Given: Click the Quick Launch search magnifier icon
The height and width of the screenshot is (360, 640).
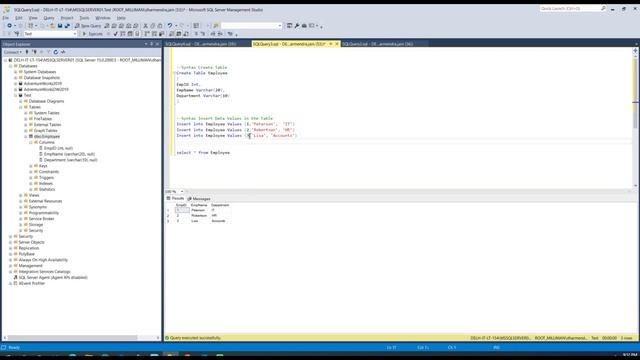Looking at the screenshot, I should (x=603, y=8).
